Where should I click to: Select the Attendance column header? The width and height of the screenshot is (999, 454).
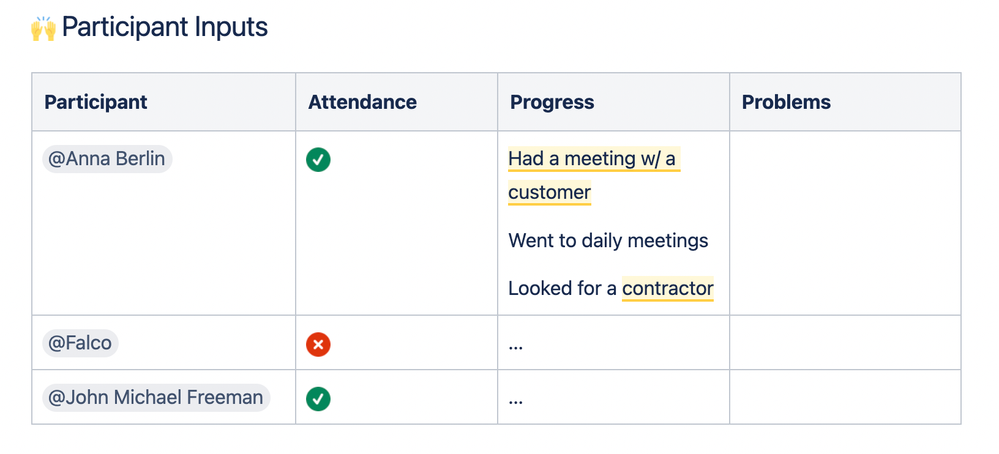click(x=362, y=102)
